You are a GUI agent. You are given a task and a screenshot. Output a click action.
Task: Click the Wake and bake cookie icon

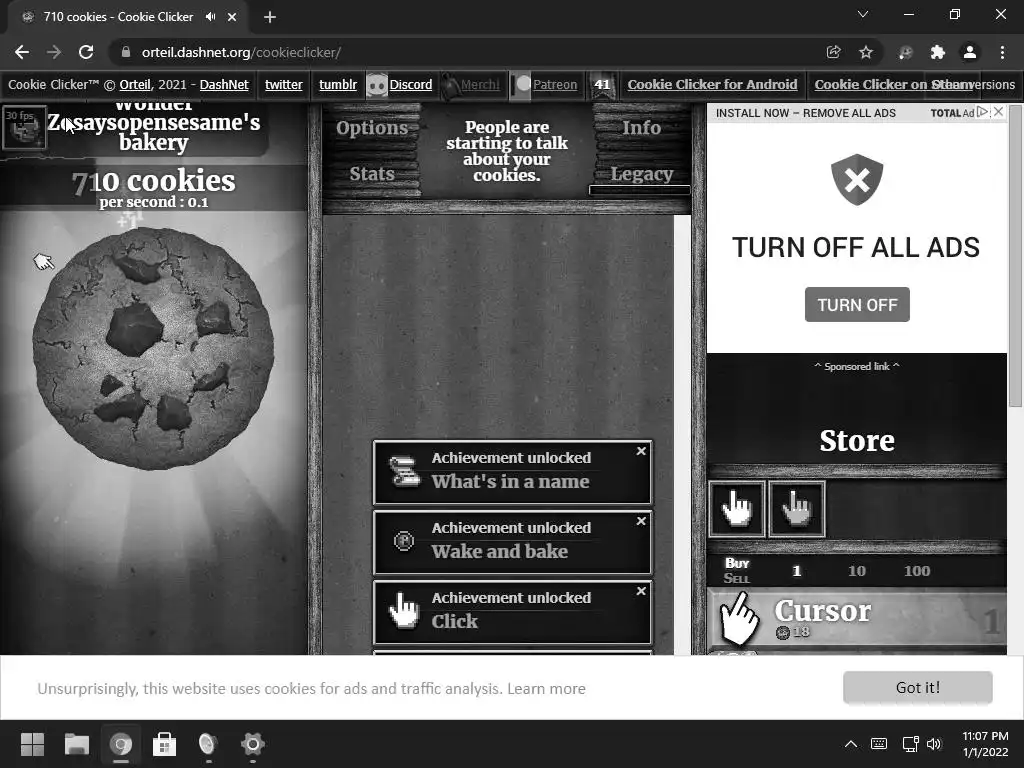coord(404,541)
